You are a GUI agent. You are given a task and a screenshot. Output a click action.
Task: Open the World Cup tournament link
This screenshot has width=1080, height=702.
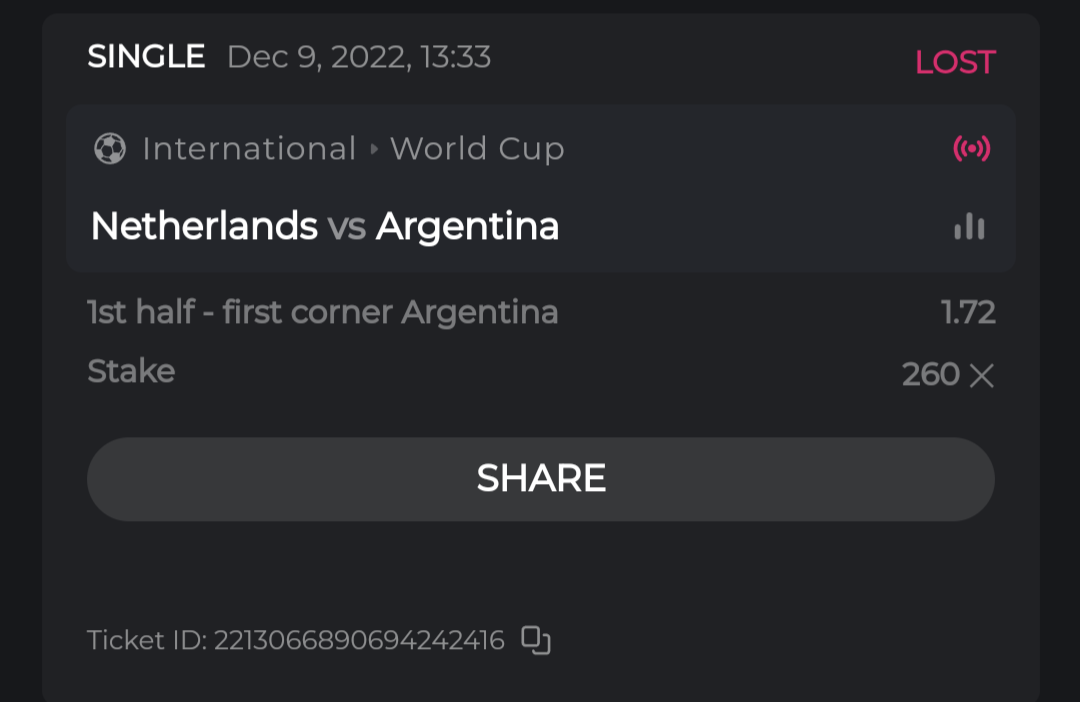point(477,149)
